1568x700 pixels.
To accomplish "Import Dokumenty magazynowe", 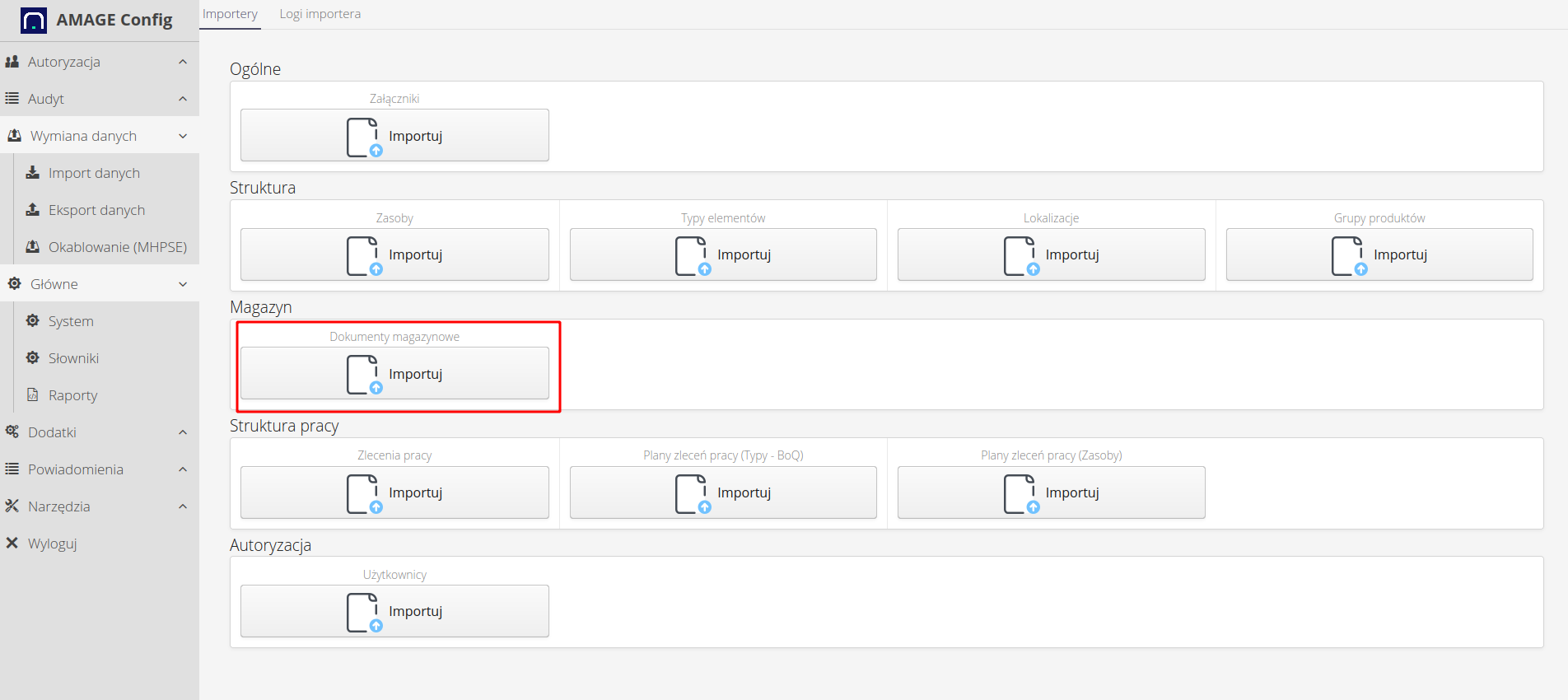I will coord(394,374).
